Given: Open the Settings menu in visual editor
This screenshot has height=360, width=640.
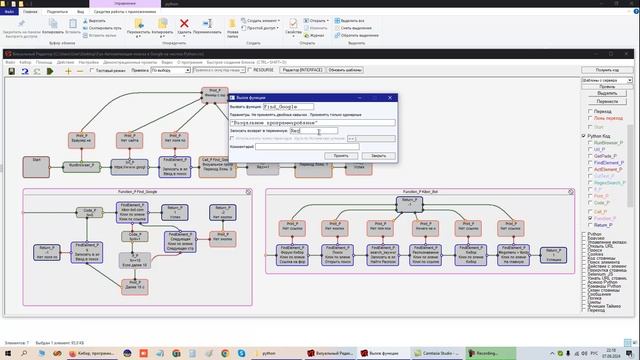Looking at the screenshot, I should click(x=89, y=62).
